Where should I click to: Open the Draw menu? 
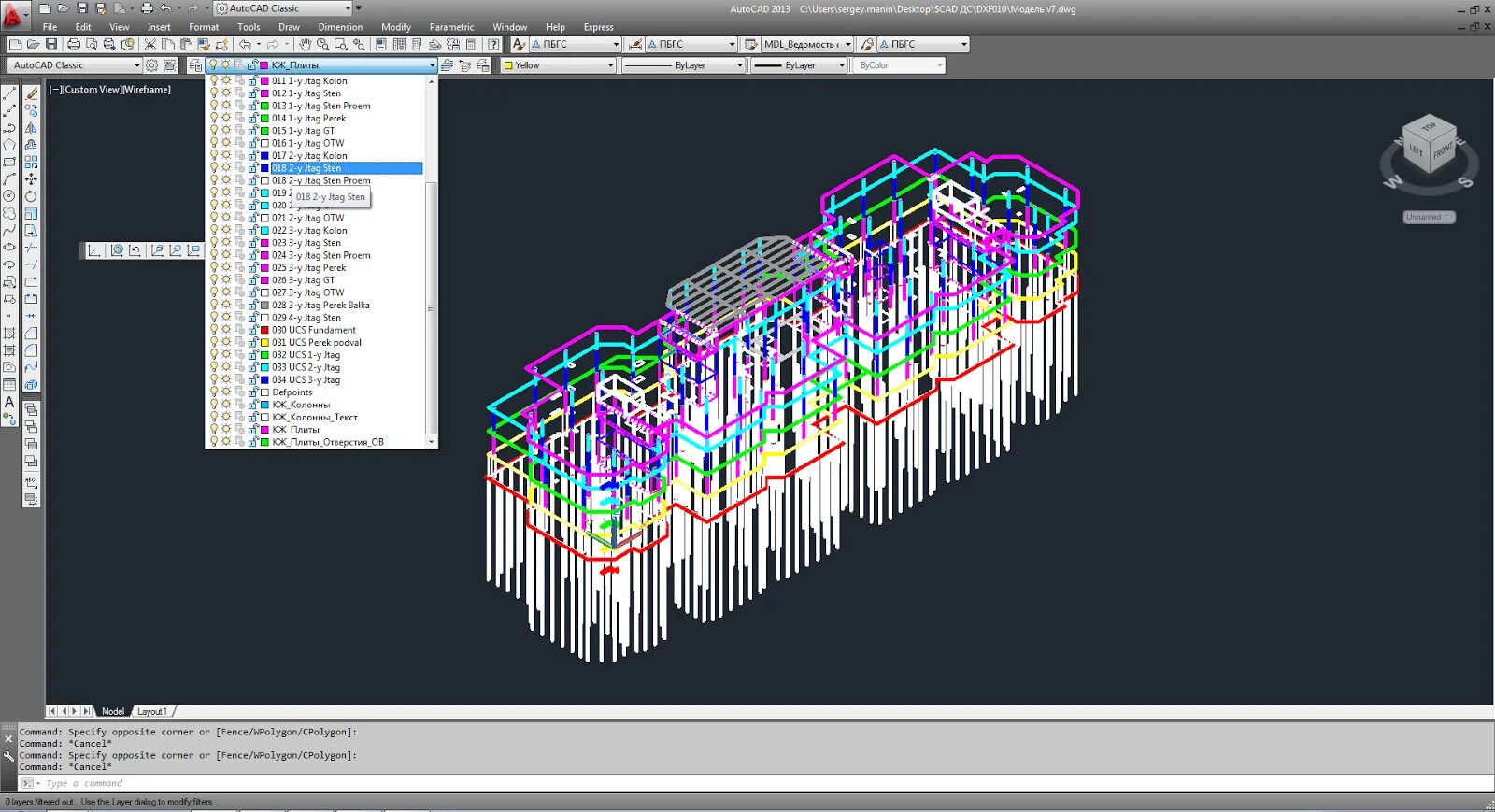289,27
